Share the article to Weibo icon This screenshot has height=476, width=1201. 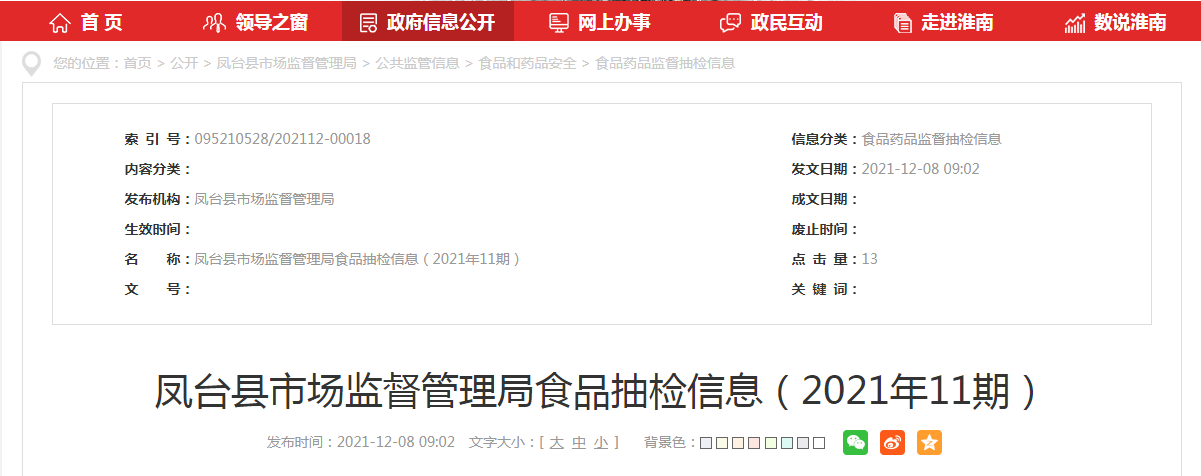point(892,442)
